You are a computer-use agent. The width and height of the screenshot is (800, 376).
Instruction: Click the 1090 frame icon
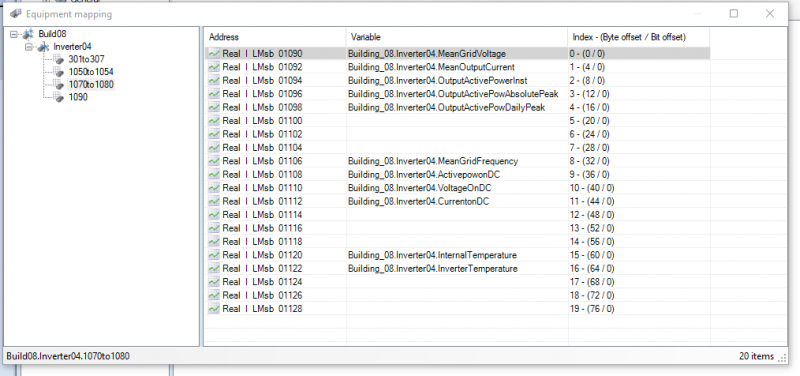tap(59, 97)
